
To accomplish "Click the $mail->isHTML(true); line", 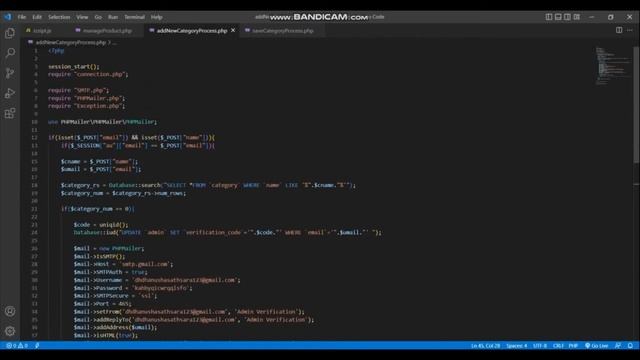I will point(106,336).
